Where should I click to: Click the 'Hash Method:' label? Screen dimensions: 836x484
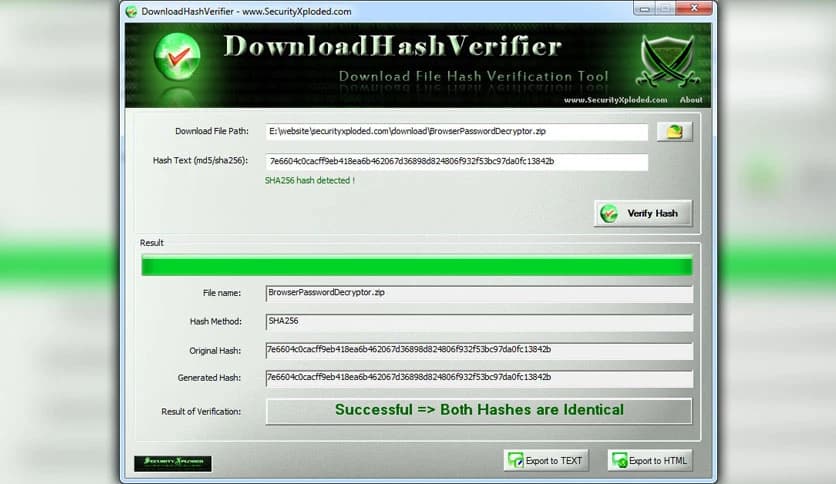[x=215, y=321]
